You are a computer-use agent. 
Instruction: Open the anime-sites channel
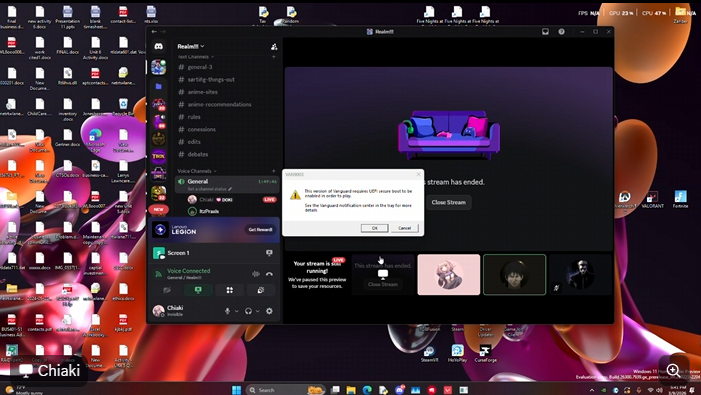(227, 92)
